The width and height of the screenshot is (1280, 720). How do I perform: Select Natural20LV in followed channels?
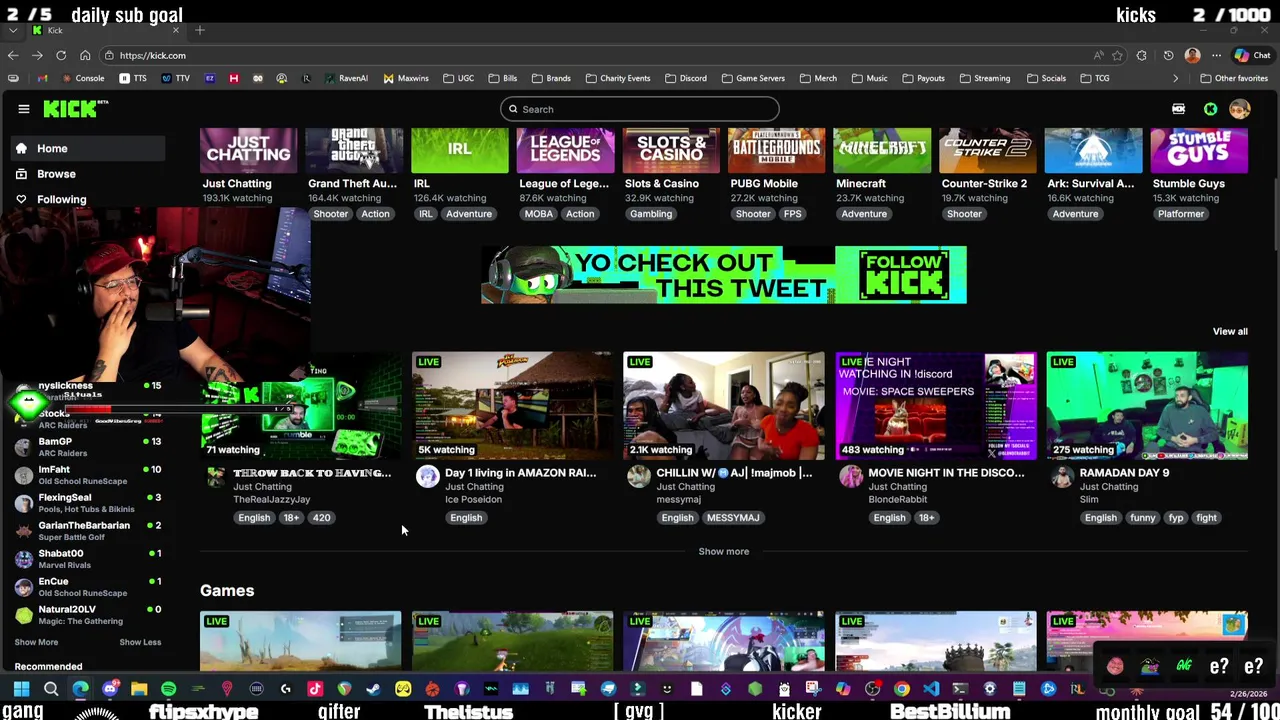pos(87,614)
